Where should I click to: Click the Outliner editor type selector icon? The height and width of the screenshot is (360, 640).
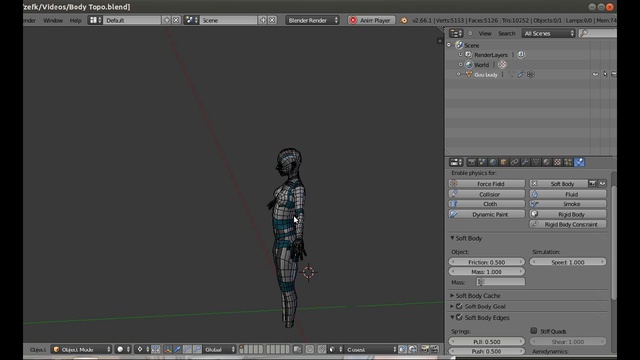click(x=456, y=33)
